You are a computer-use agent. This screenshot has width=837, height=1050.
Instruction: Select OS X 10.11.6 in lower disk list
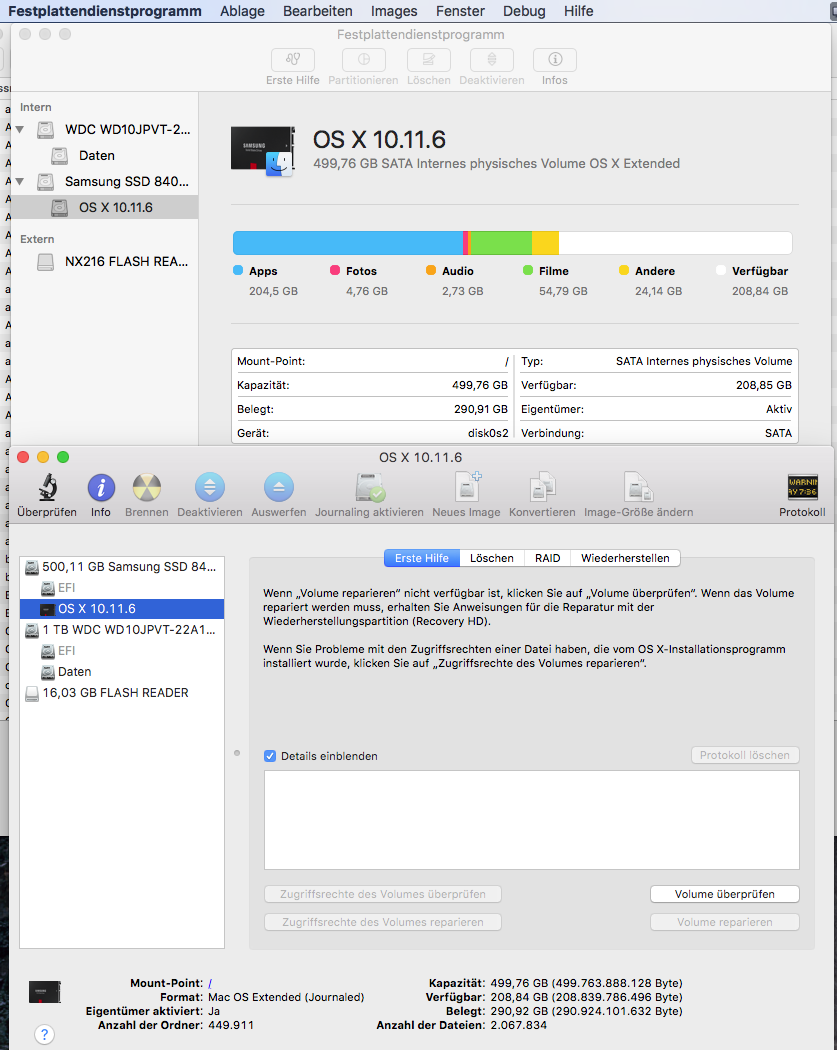tap(122, 609)
